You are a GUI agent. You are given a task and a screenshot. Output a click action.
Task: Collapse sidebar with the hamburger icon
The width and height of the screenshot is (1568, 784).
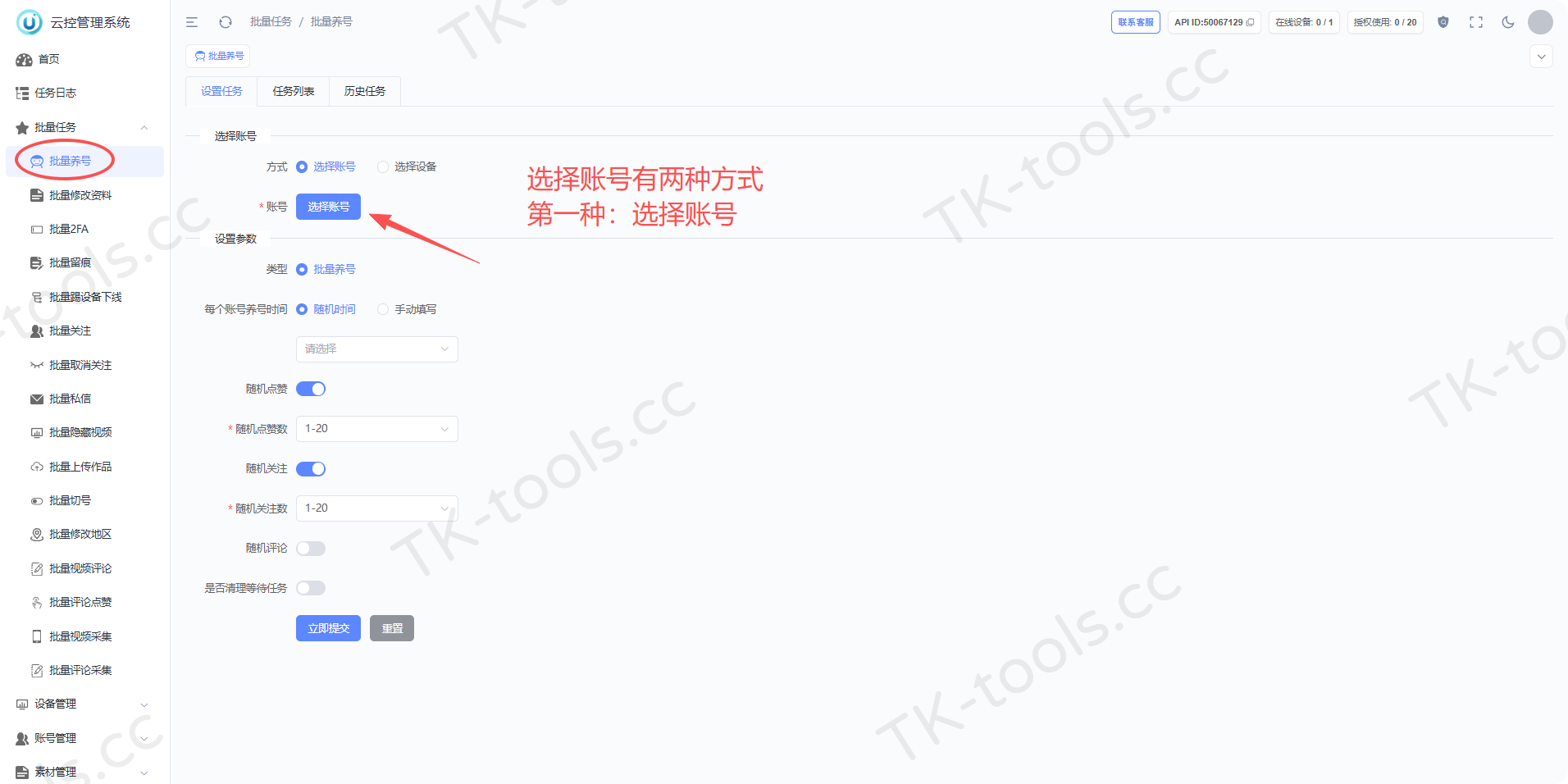(x=192, y=22)
